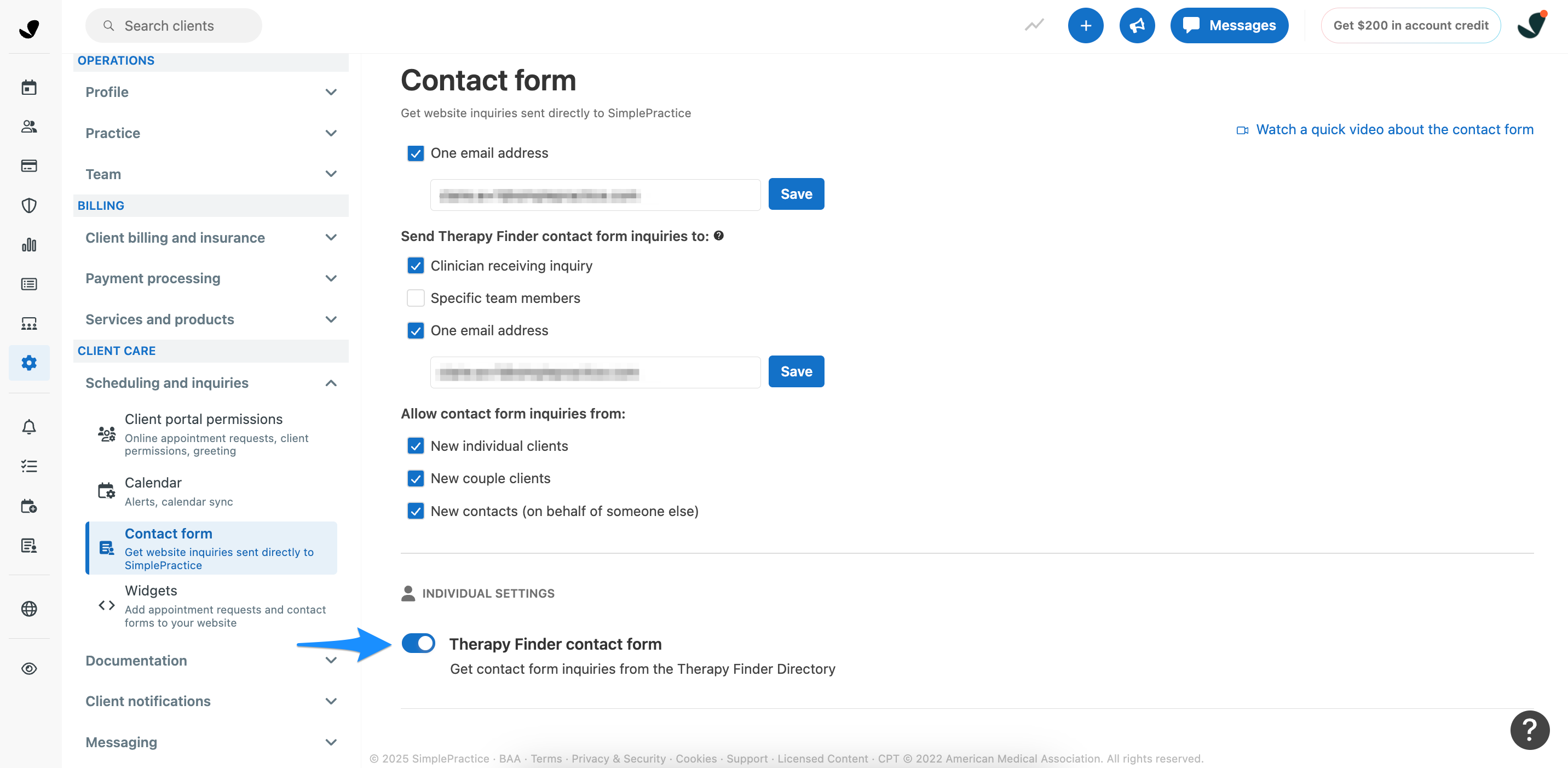Open Notifications via the bell icon

[x=28, y=427]
